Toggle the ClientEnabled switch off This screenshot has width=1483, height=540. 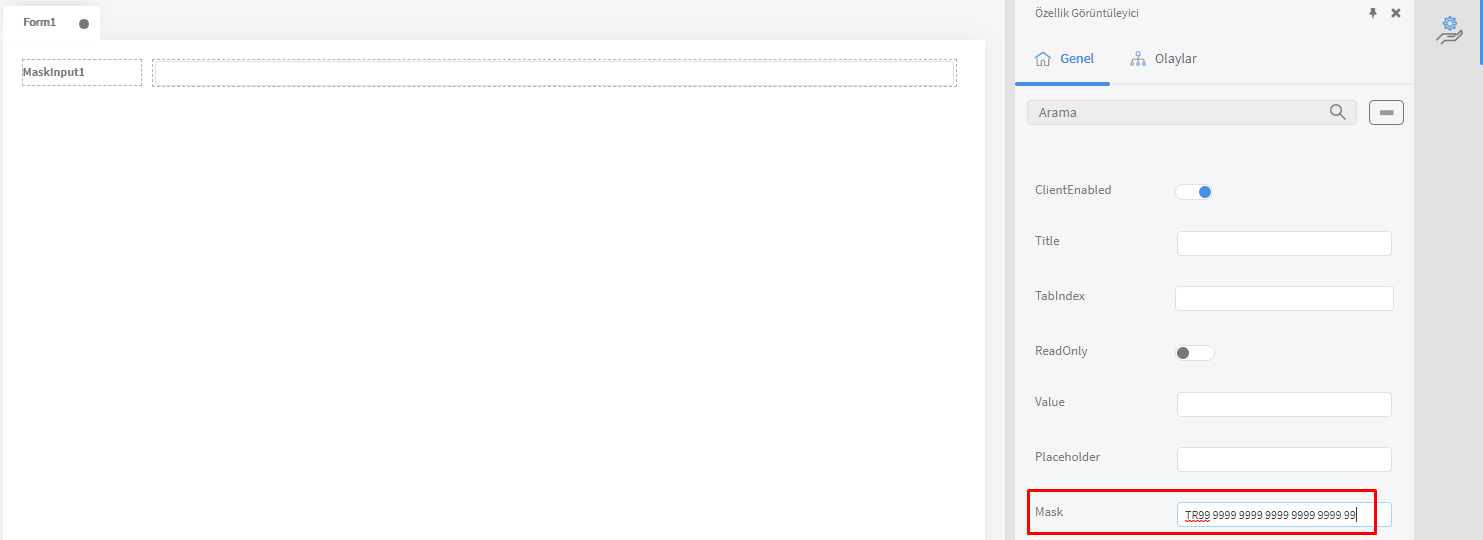click(1194, 192)
